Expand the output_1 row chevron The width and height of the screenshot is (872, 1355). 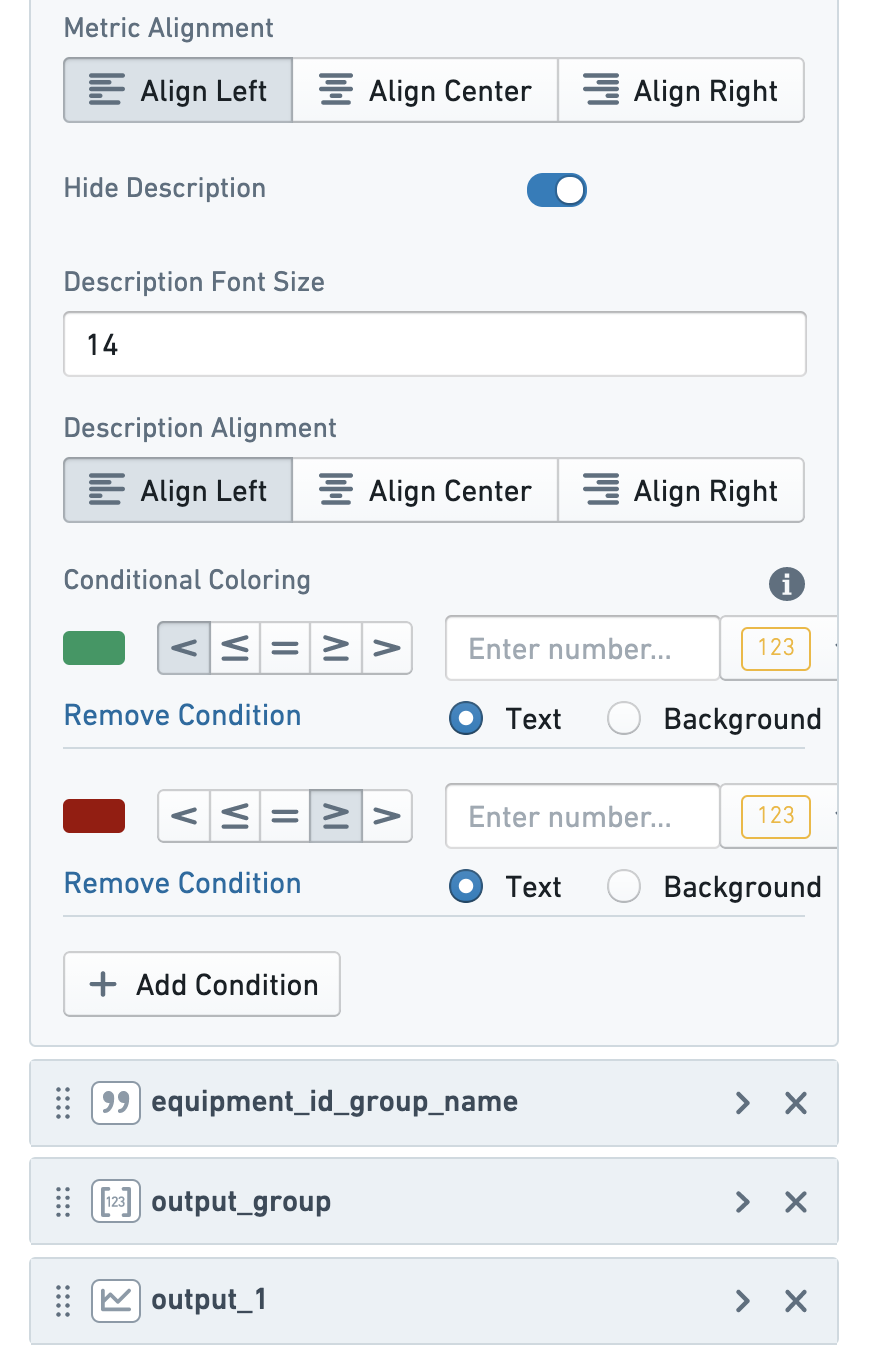pos(742,1300)
